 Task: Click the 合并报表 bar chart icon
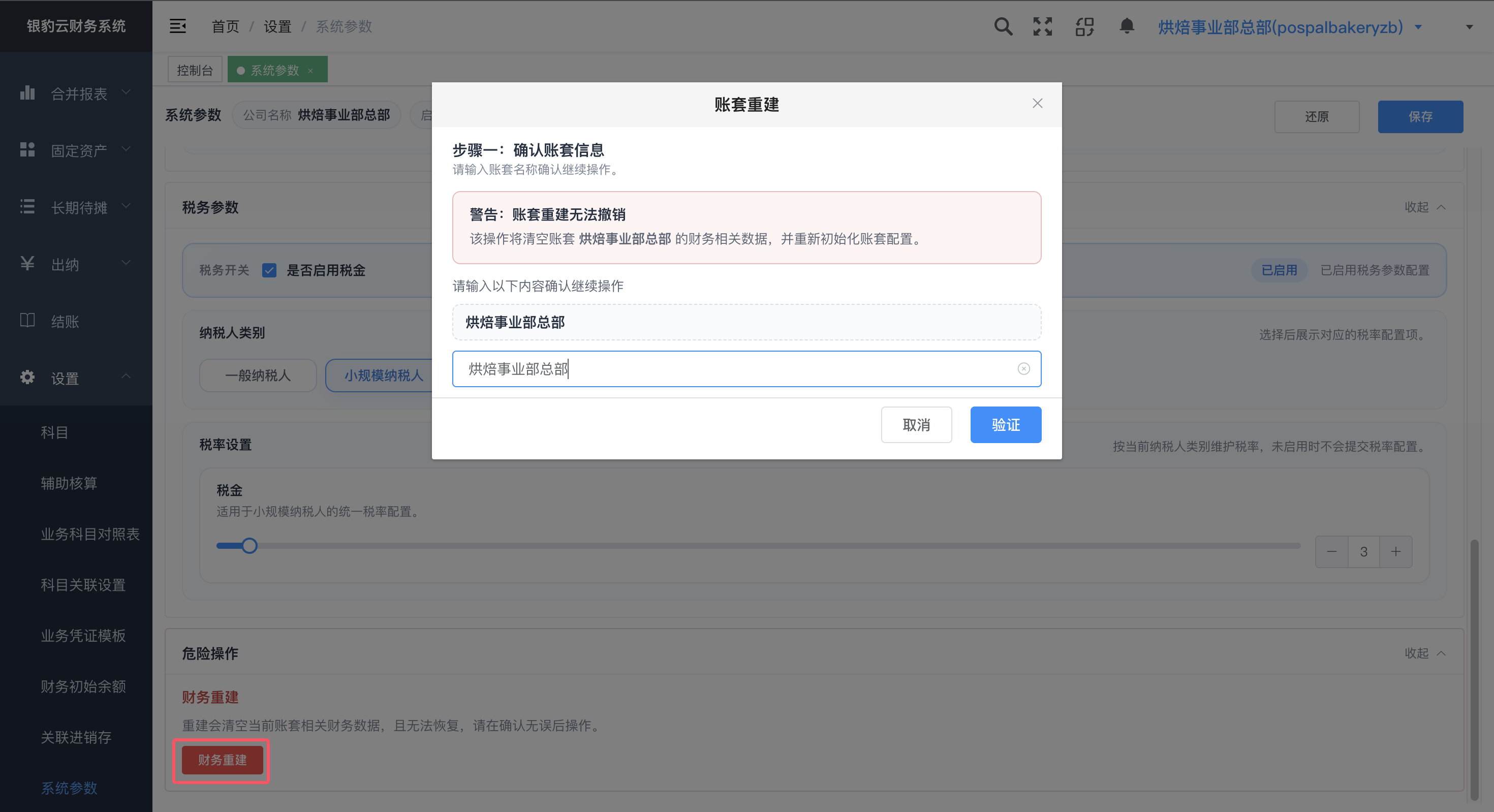coord(27,93)
